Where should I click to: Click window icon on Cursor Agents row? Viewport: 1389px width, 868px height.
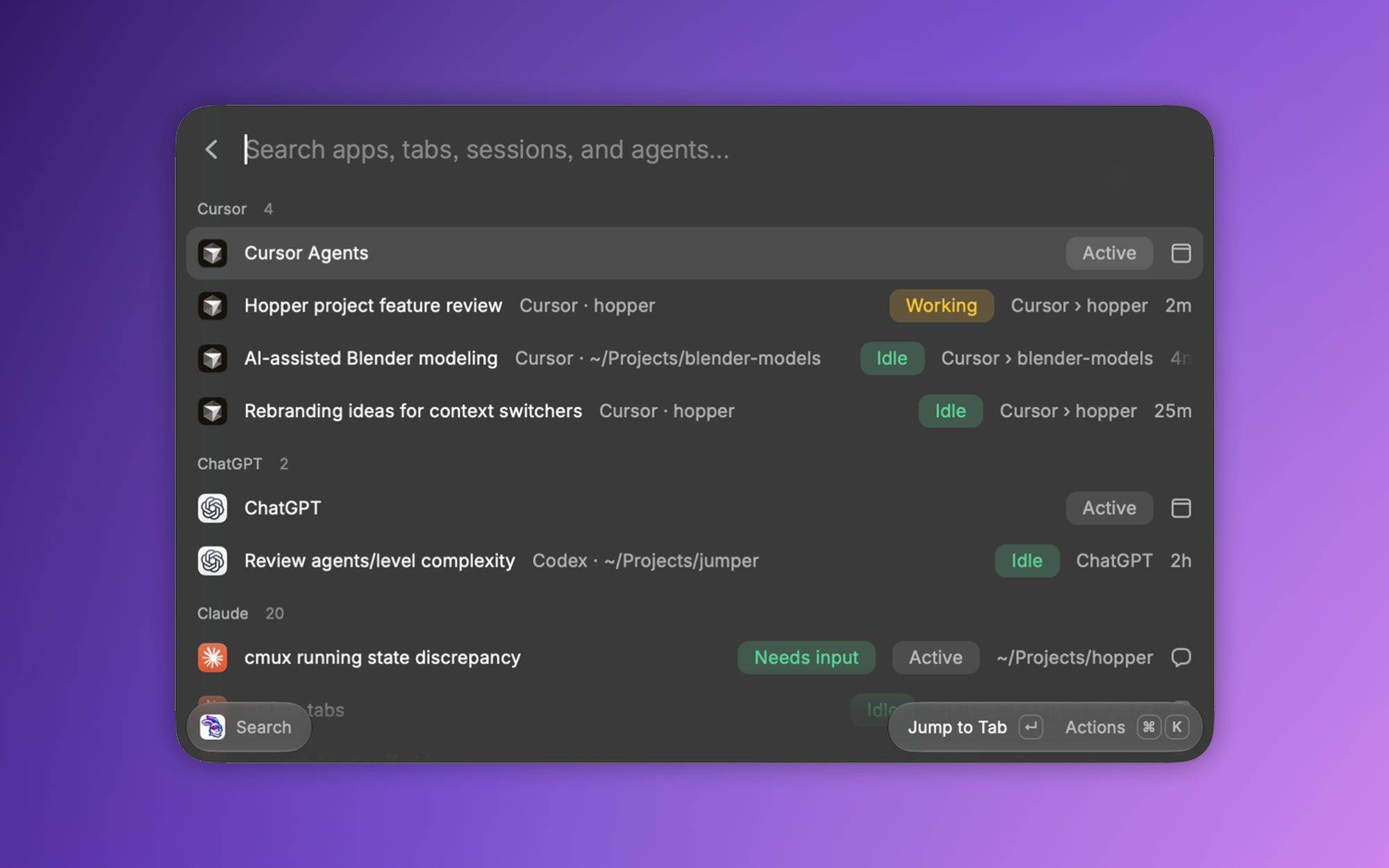click(x=1181, y=253)
